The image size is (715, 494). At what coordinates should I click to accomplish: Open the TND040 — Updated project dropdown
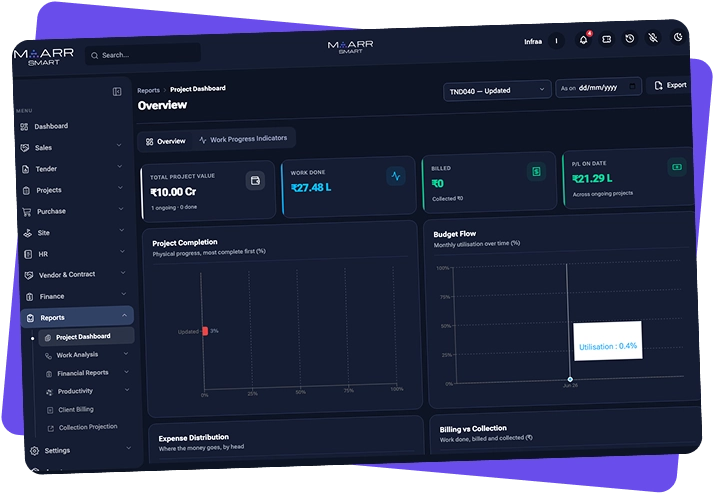click(497, 91)
